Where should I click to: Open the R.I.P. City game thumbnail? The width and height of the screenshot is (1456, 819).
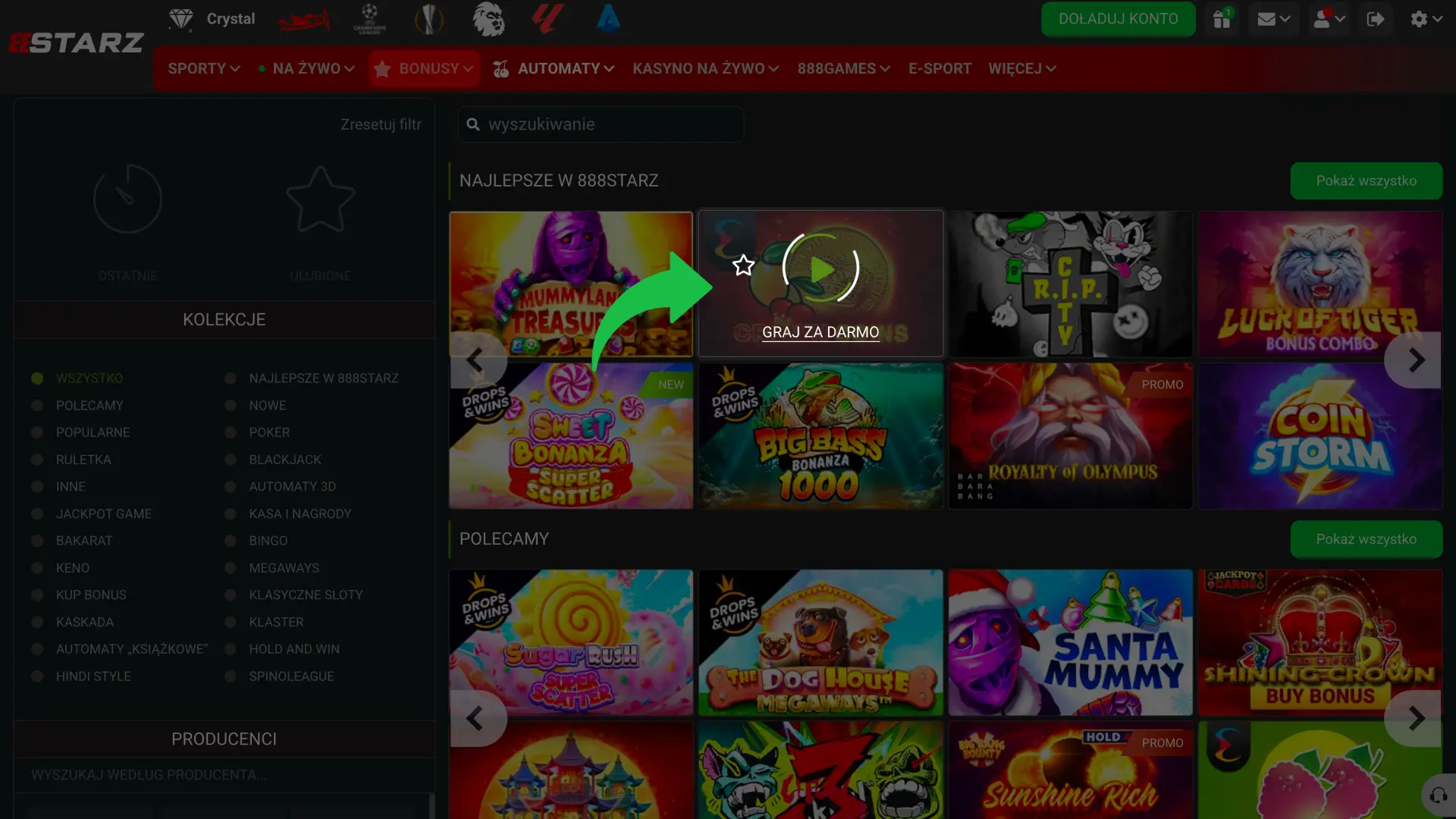1070,284
